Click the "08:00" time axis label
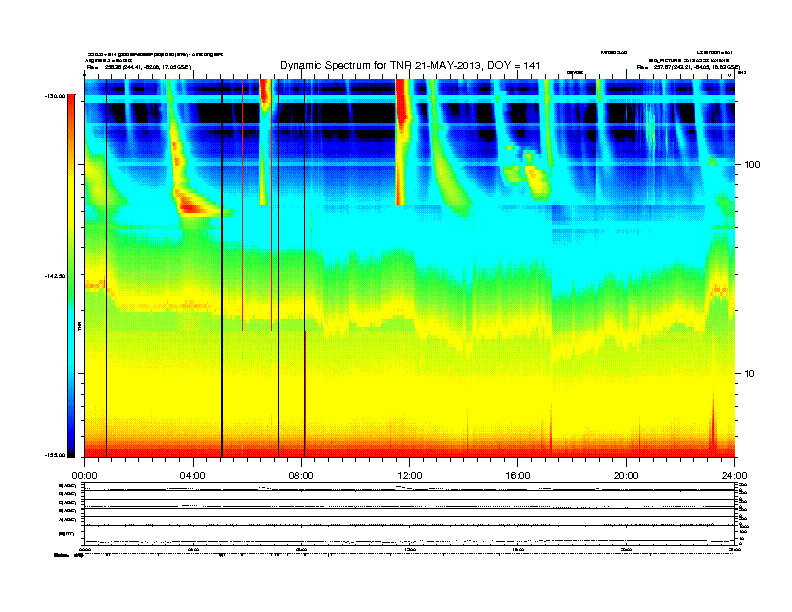792x612 pixels. [301, 476]
